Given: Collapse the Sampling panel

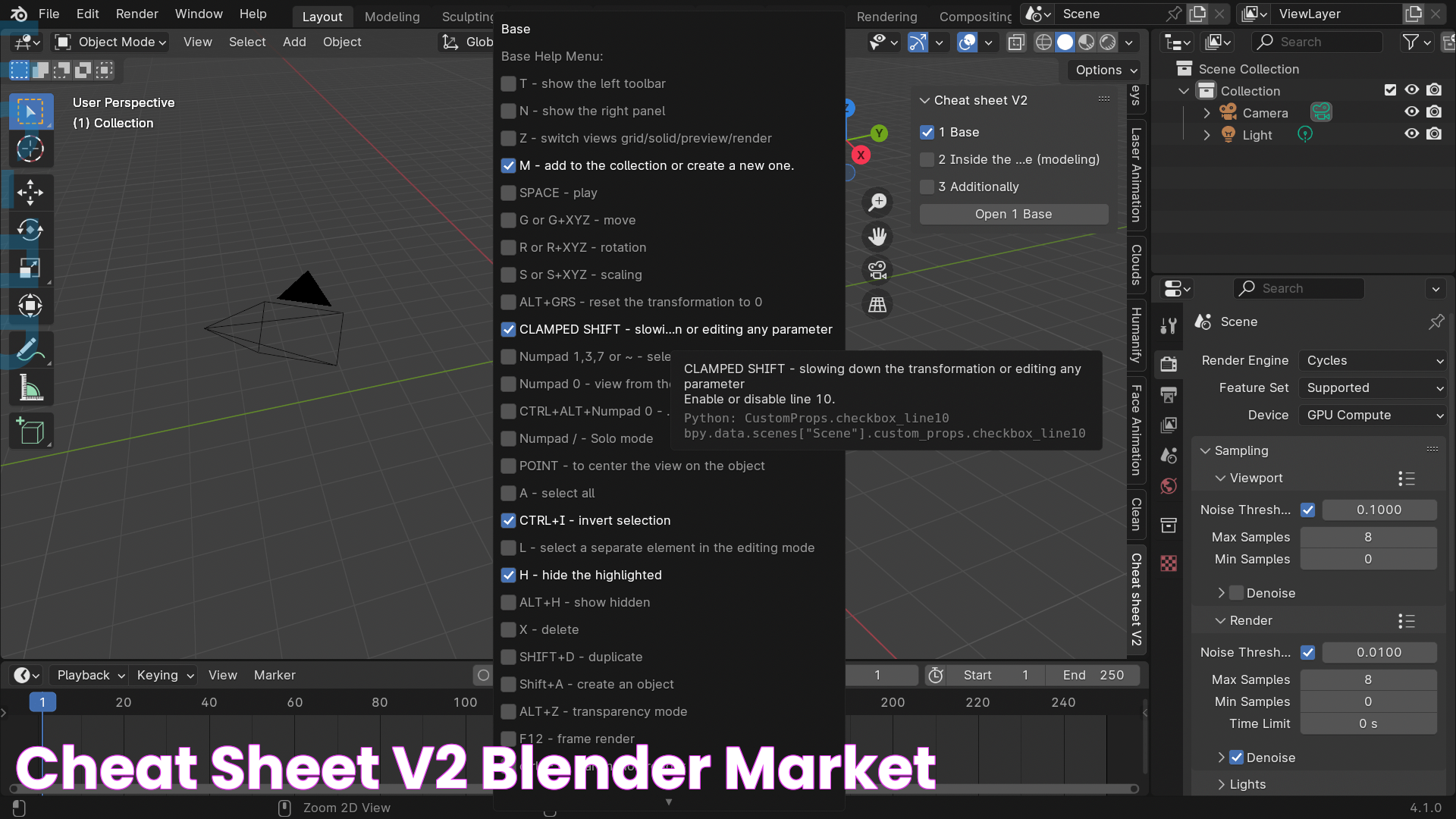Looking at the screenshot, I should pyautogui.click(x=1205, y=451).
